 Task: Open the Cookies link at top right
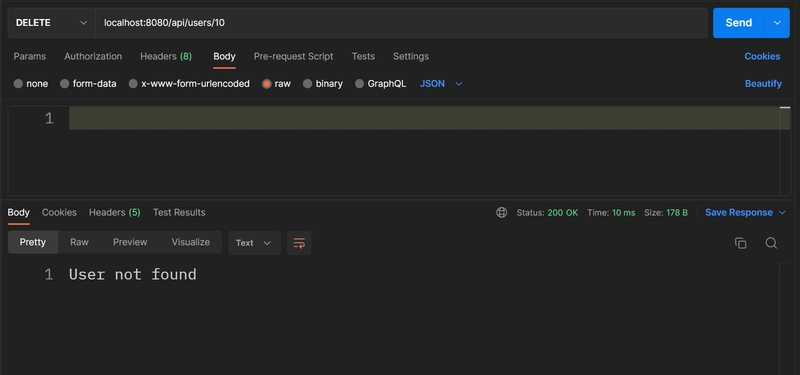click(x=762, y=56)
